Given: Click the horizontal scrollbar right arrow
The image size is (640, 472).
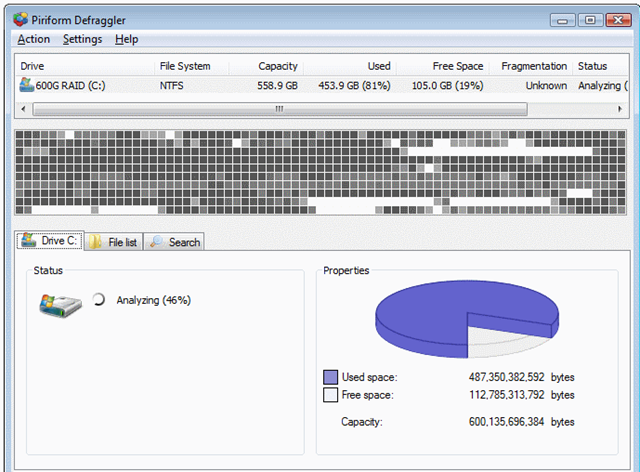Looking at the screenshot, I should tap(620, 109).
